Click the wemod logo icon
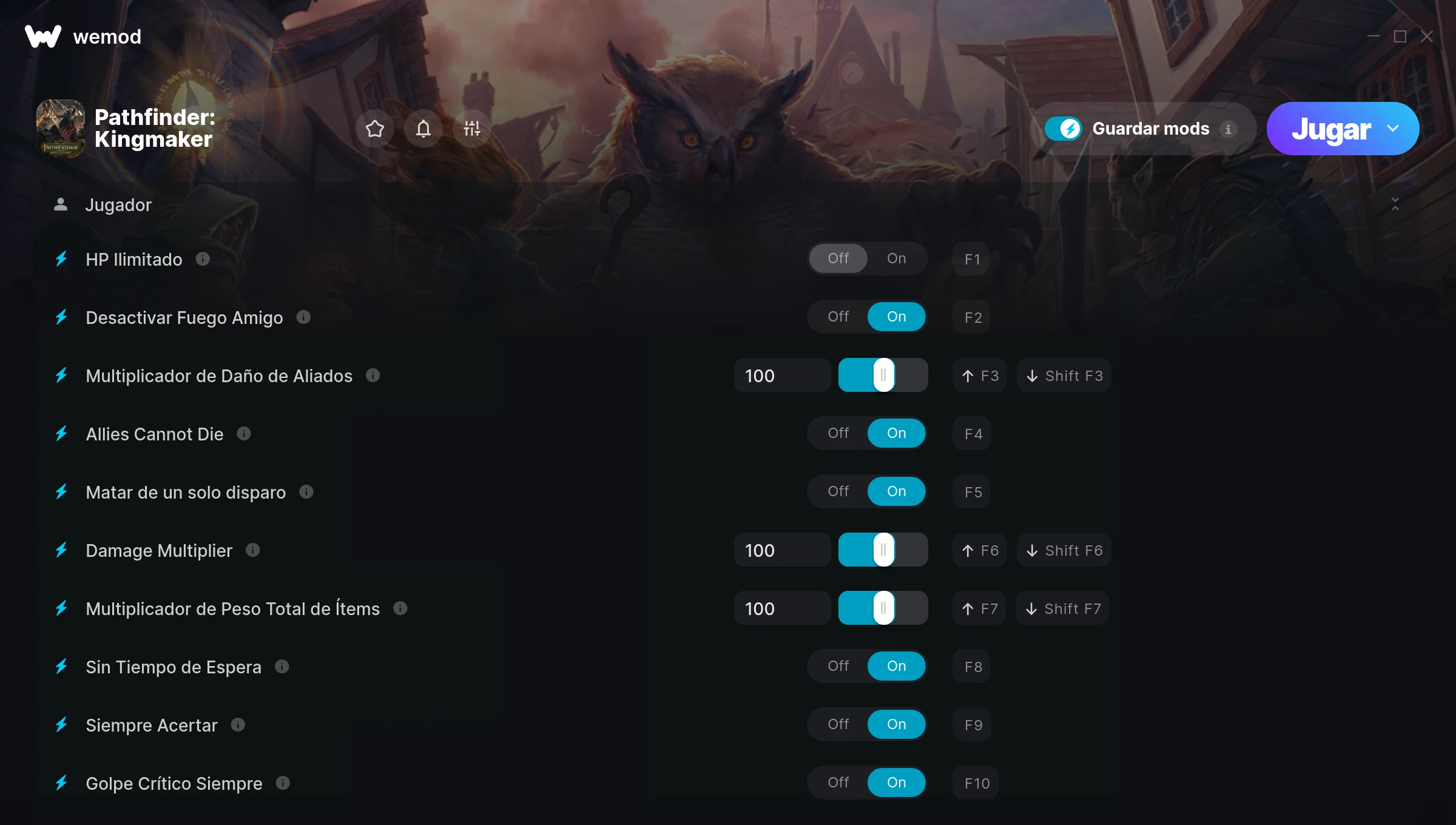The width and height of the screenshot is (1456, 825). click(43, 36)
